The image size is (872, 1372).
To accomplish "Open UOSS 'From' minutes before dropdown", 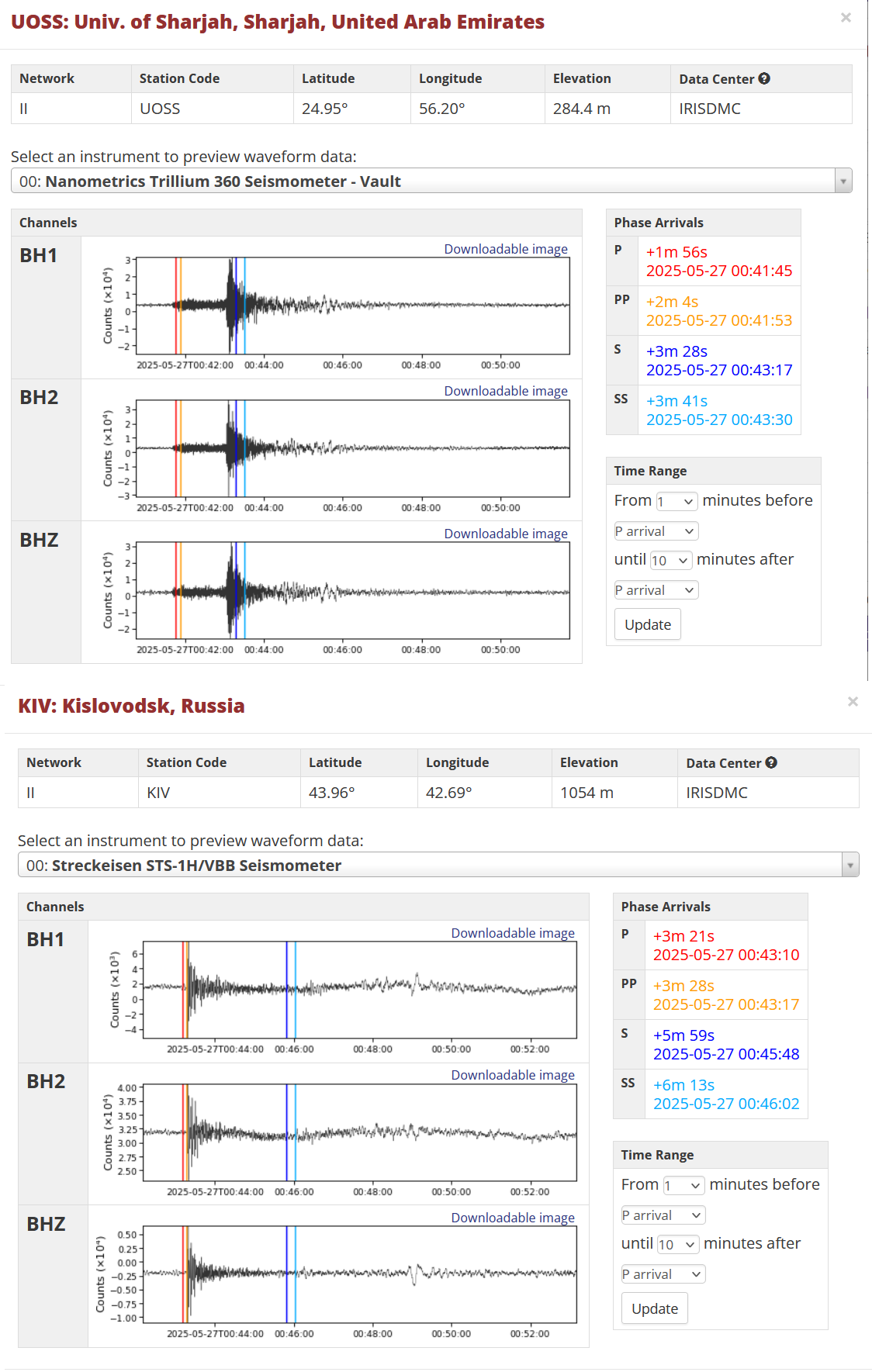I will pyautogui.click(x=676, y=502).
